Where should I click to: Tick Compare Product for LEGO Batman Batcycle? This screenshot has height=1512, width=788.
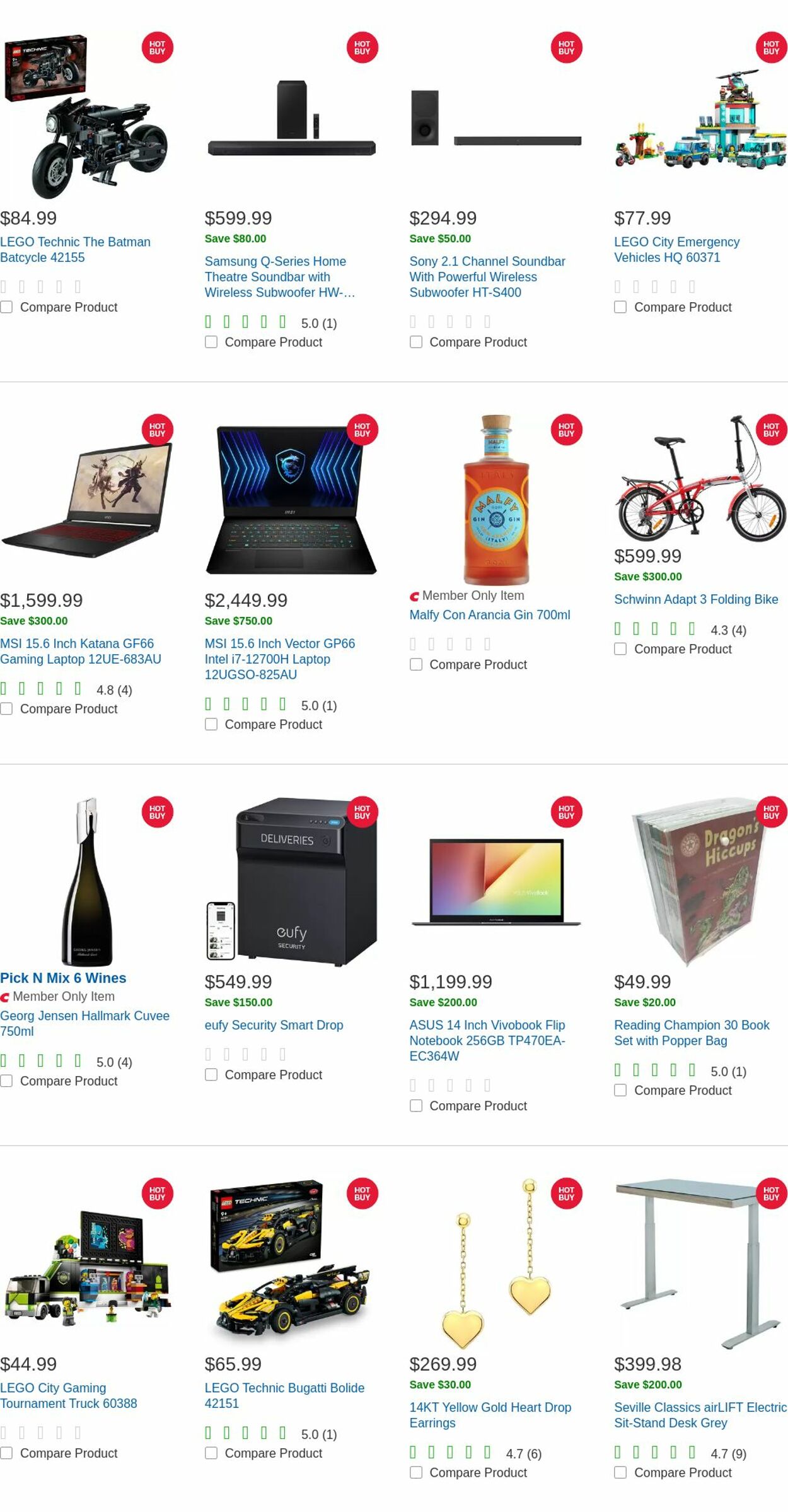pyautogui.click(x=7, y=307)
